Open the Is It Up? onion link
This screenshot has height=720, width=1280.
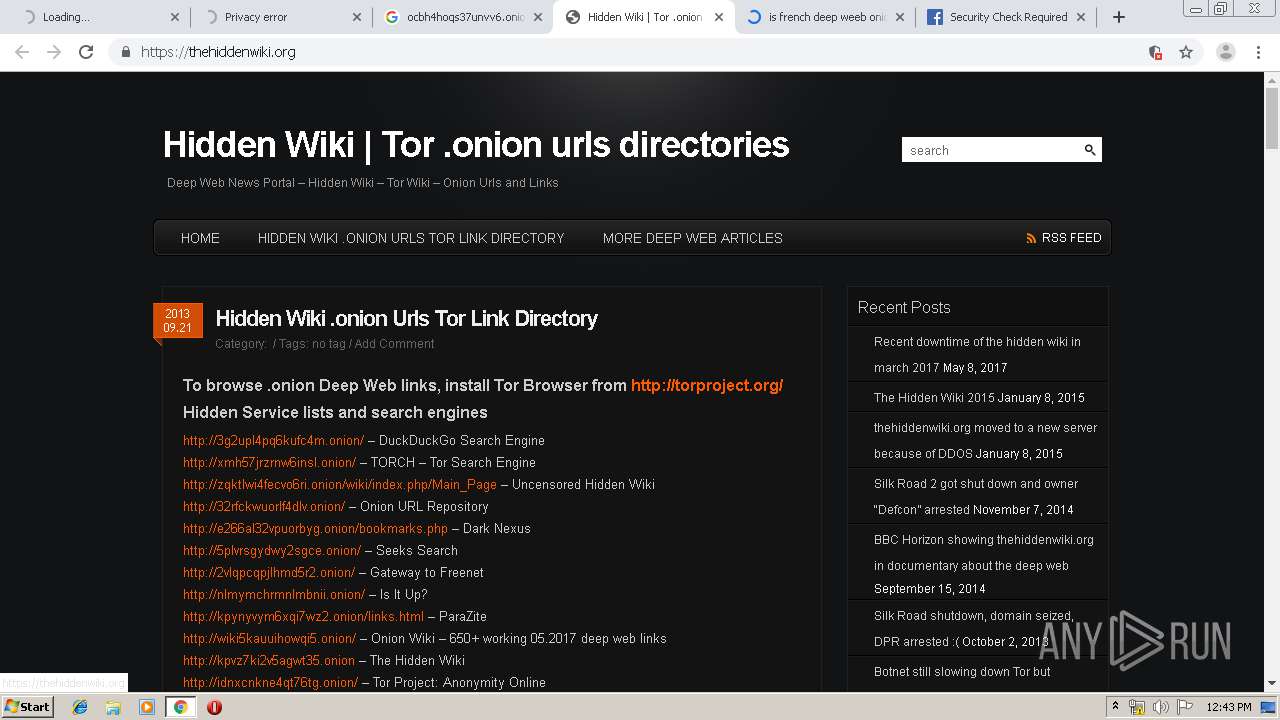point(274,594)
